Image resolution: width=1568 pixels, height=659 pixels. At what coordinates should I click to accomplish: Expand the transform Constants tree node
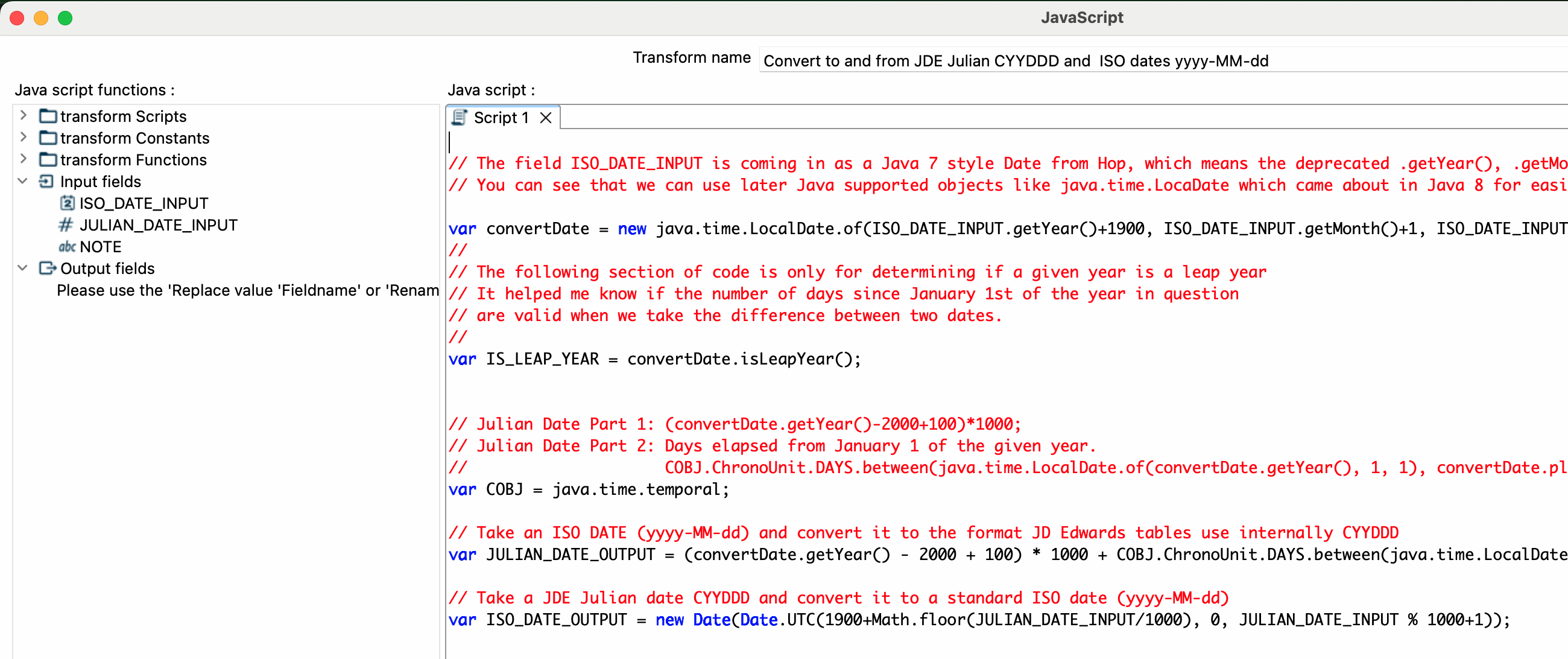(23, 137)
